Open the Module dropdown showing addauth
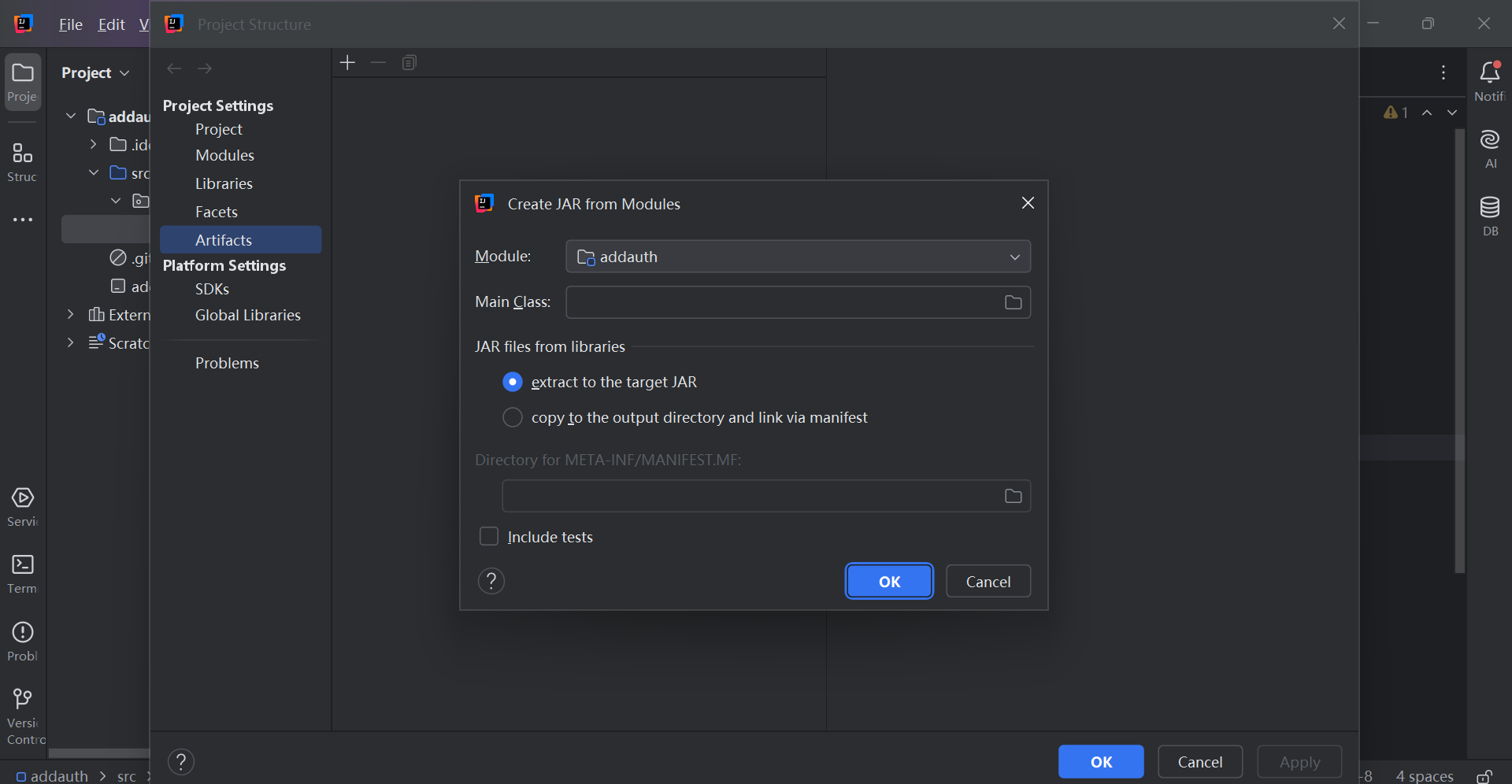Screen dimensions: 1512x784 [x=797, y=257]
